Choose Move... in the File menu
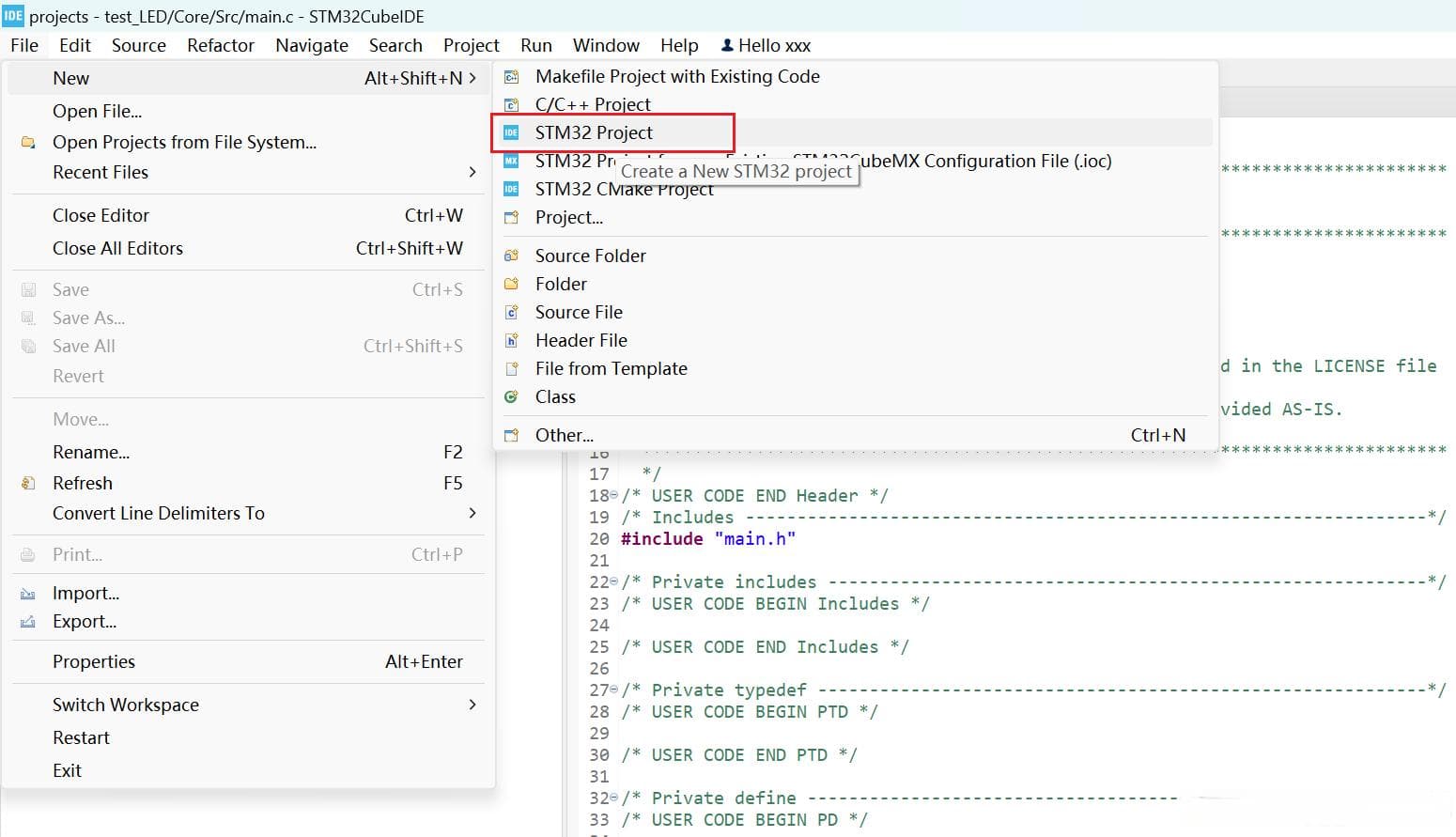Image resolution: width=1456 pixels, height=837 pixels. pyautogui.click(x=81, y=419)
